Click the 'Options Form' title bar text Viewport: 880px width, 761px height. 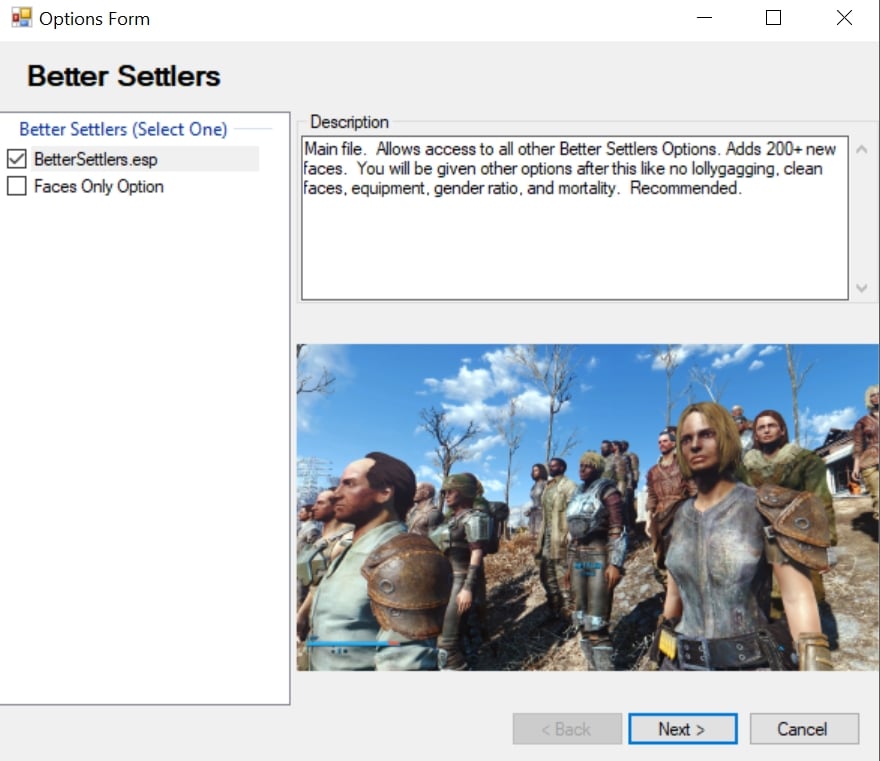pos(94,18)
